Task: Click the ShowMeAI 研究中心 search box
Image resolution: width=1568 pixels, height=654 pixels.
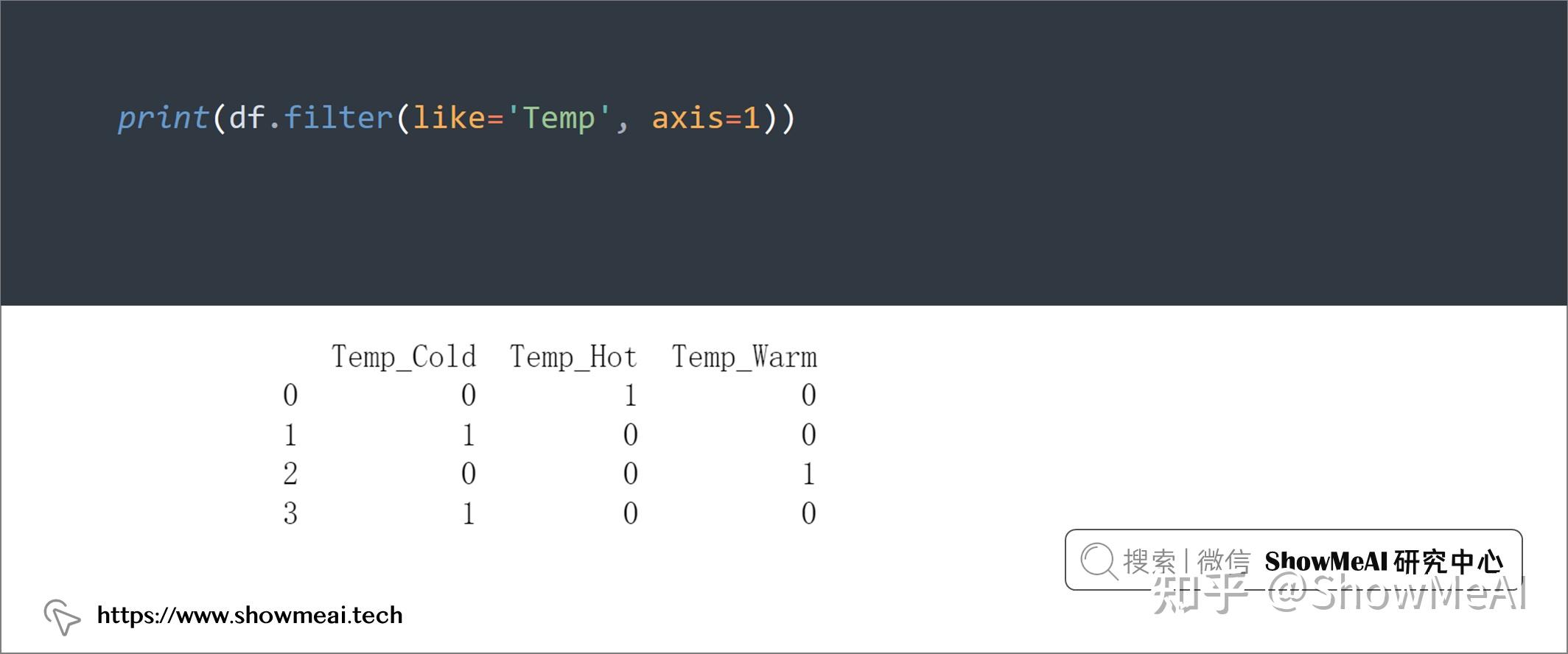Action: [x=1293, y=560]
